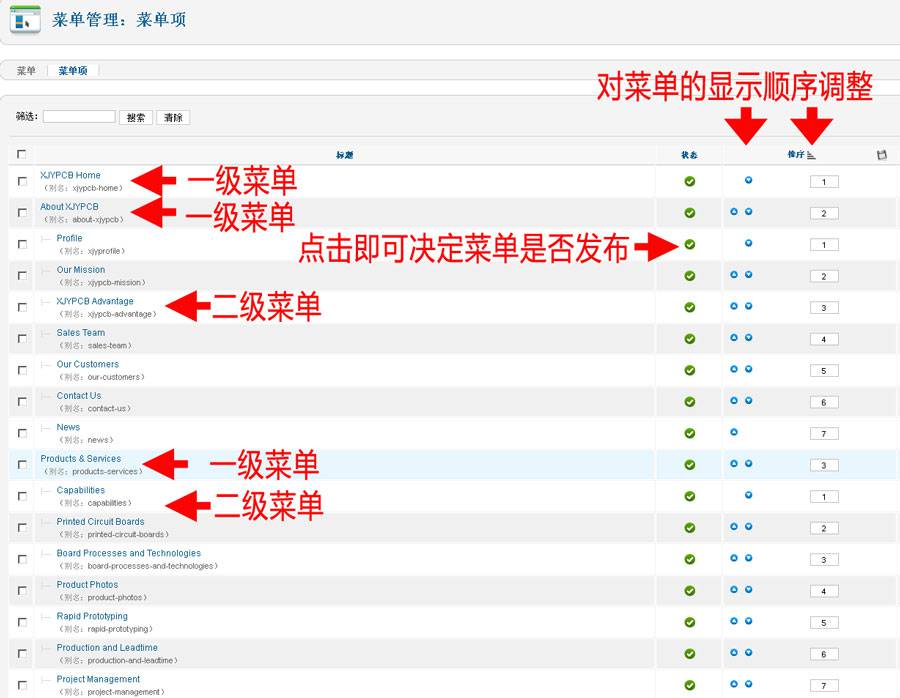Screen dimensions: 900x698
Task: Click the save-order floppy disk icon
Action: [x=882, y=155]
